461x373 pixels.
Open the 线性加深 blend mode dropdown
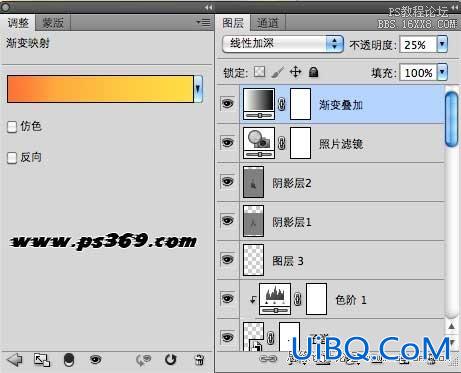pos(283,43)
